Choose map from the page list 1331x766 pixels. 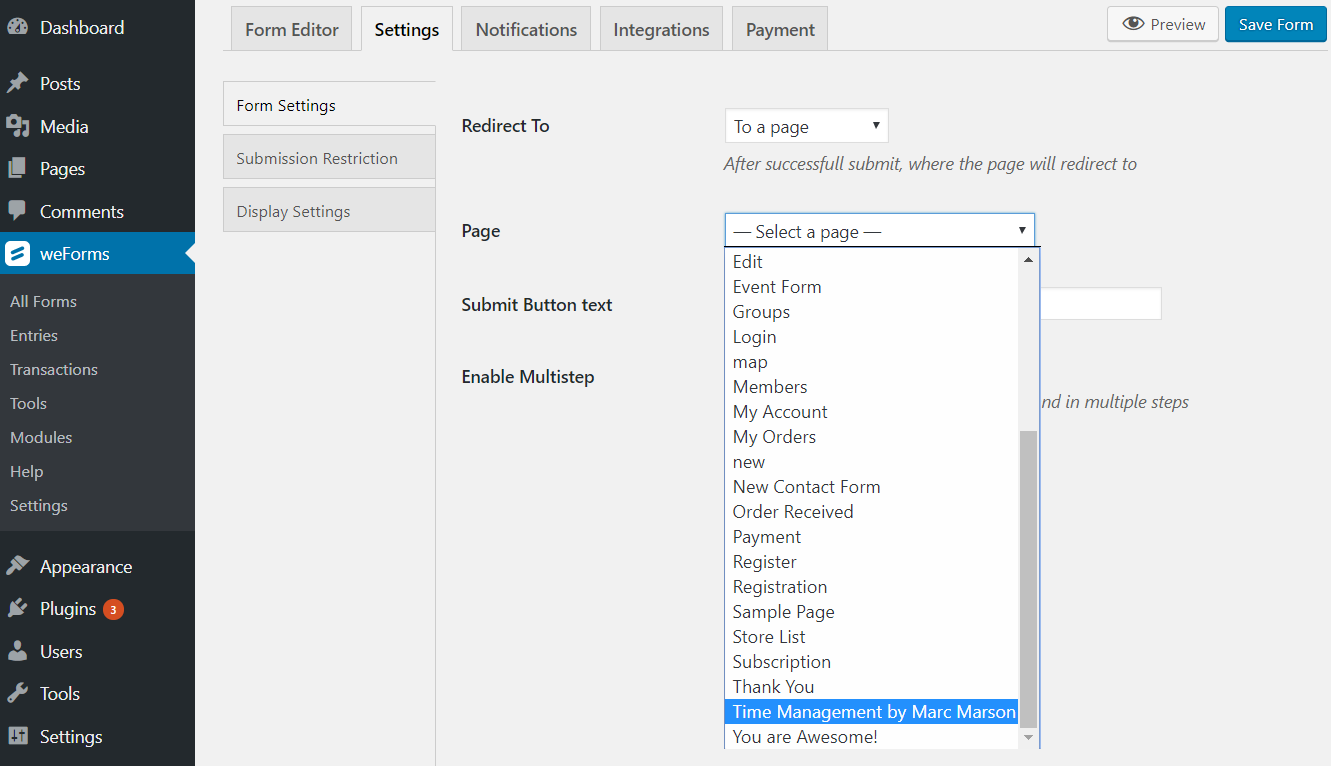click(870, 362)
